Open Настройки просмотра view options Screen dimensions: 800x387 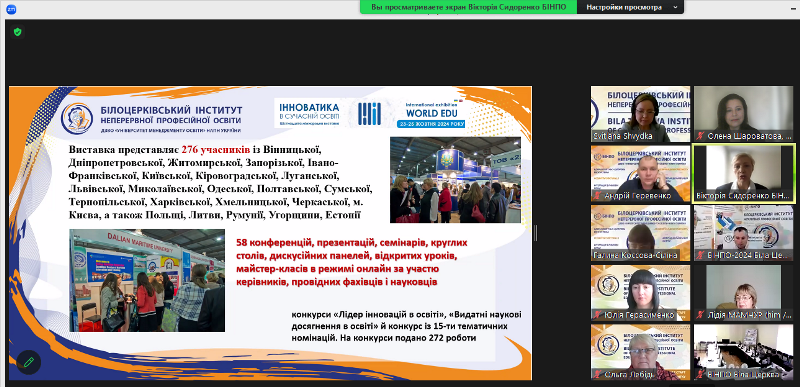click(x=631, y=7)
